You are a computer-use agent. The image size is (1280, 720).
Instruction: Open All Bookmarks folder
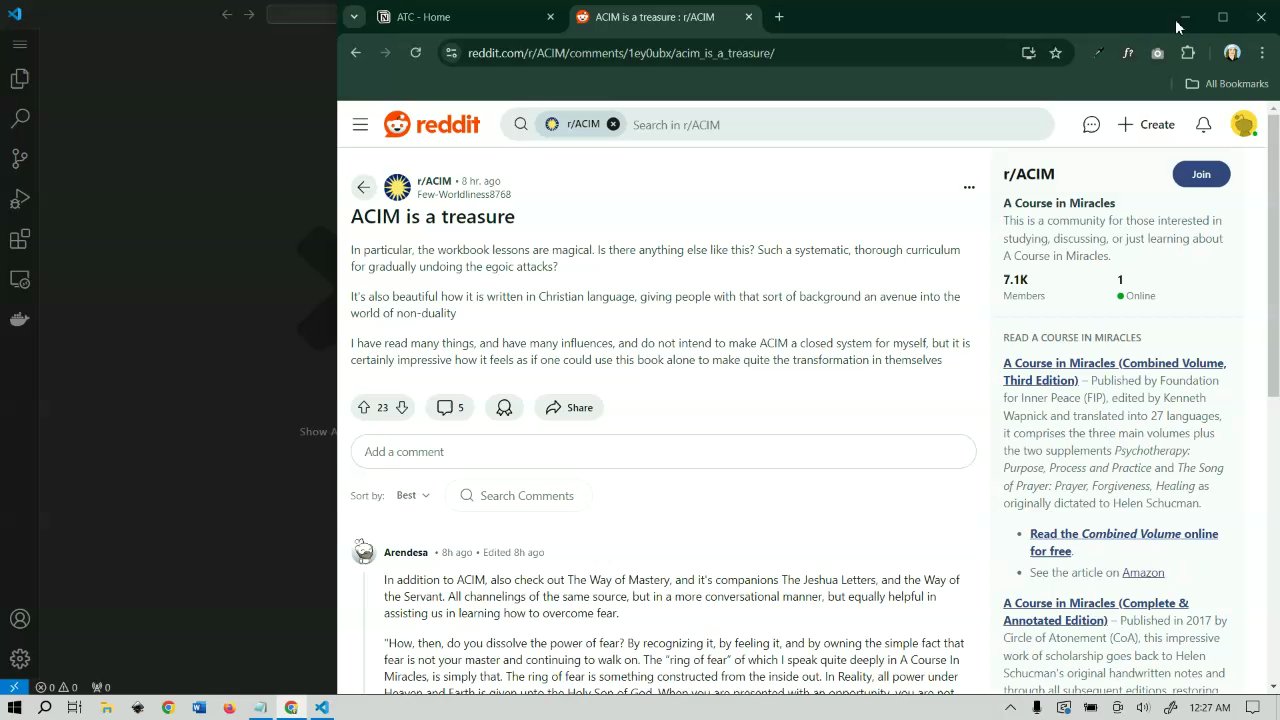point(1226,84)
